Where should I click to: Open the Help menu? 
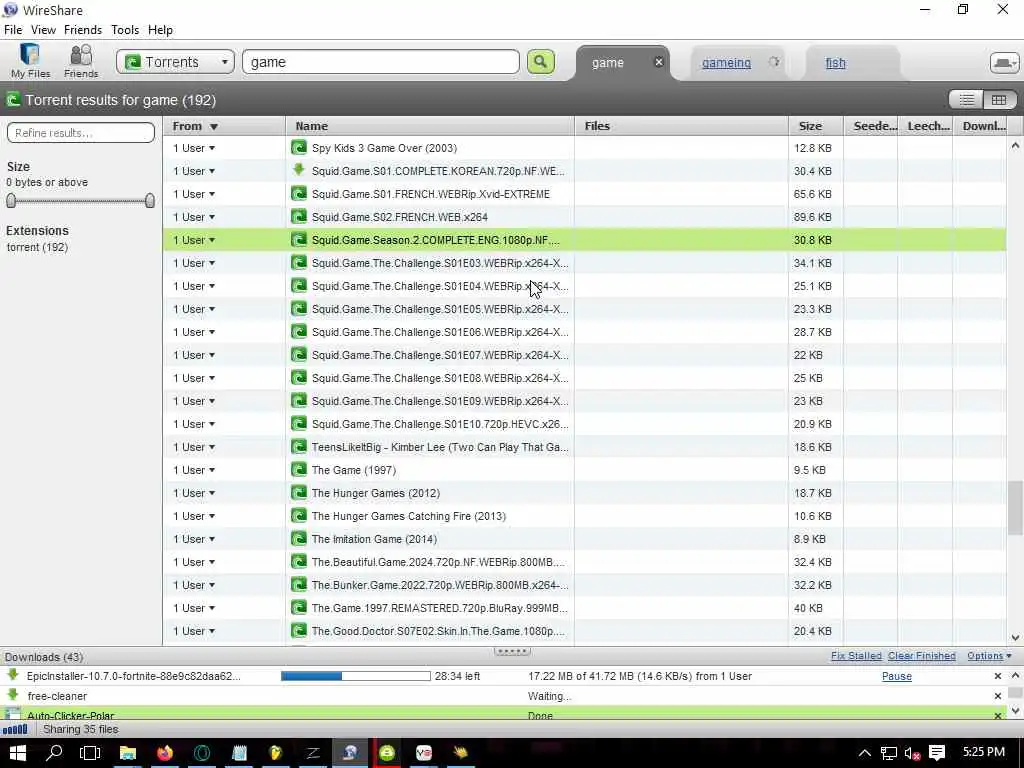point(160,30)
